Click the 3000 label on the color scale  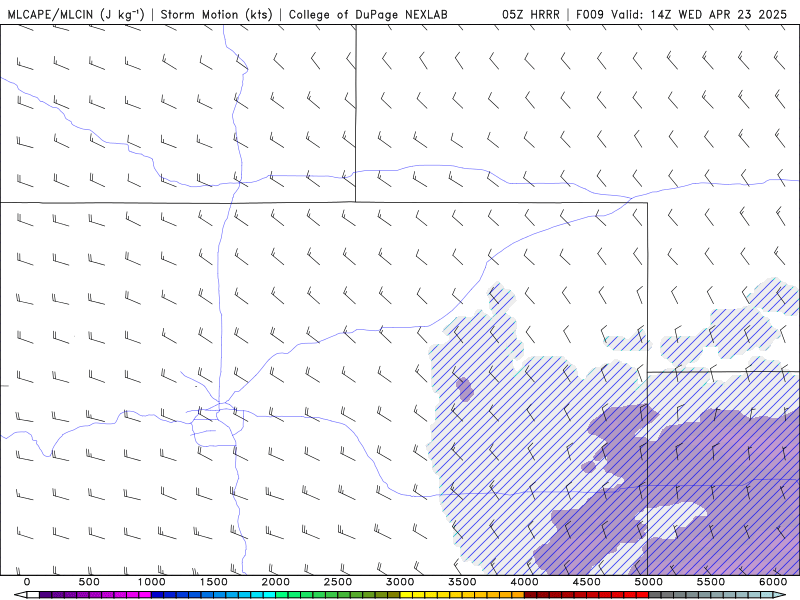401,582
